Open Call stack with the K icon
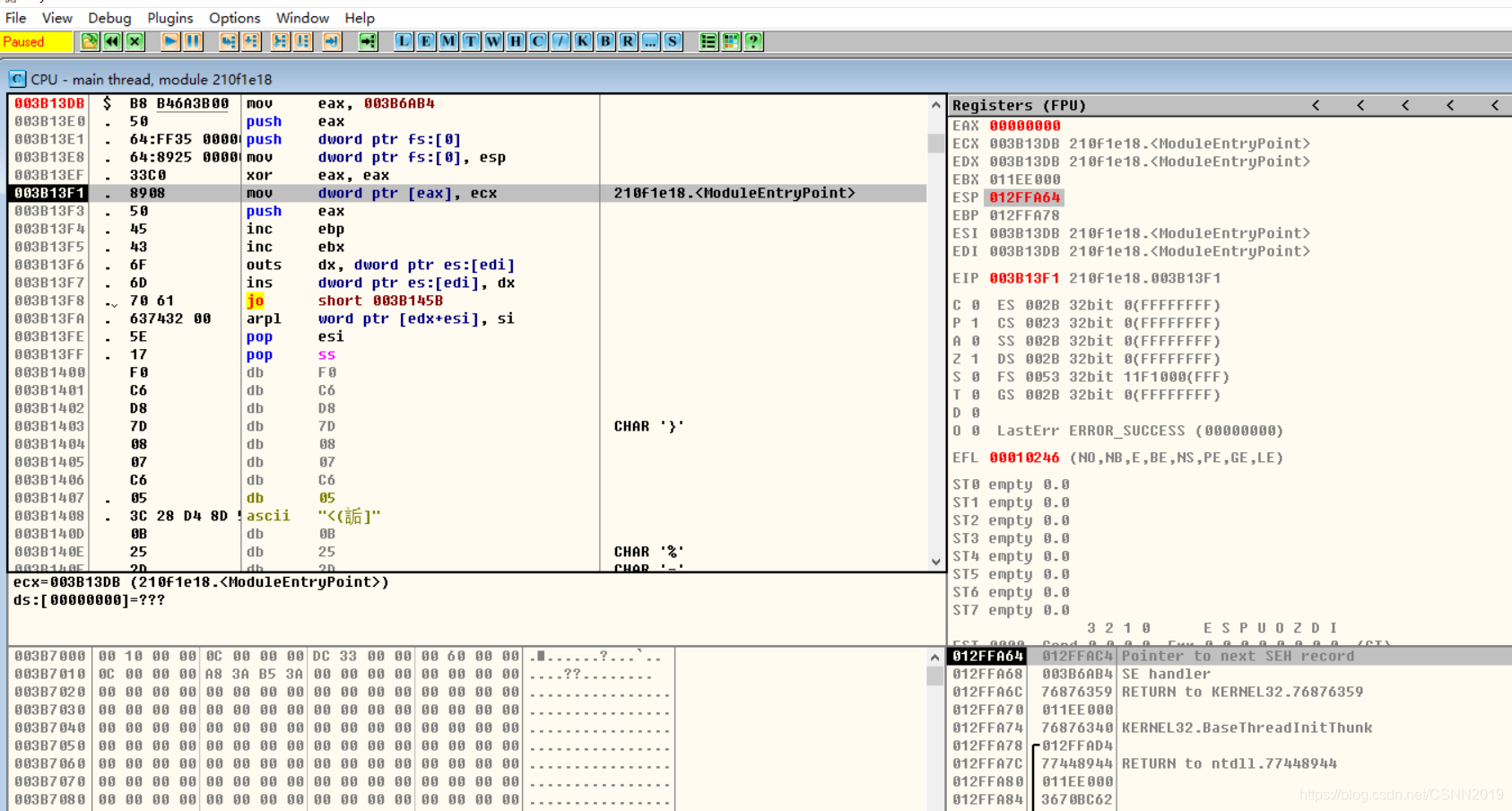 pyautogui.click(x=583, y=41)
